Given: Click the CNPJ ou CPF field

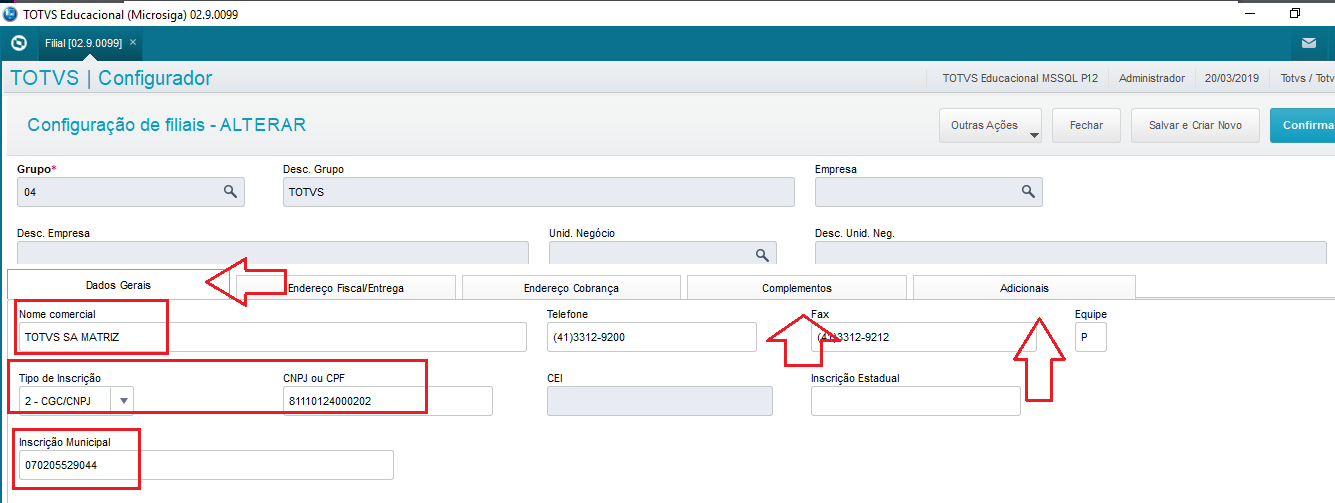Looking at the screenshot, I should (x=388, y=401).
